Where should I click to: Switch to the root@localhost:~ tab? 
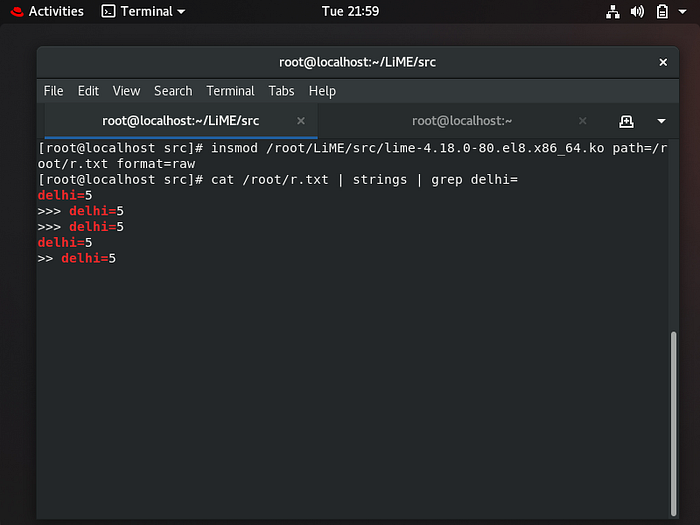click(462, 121)
